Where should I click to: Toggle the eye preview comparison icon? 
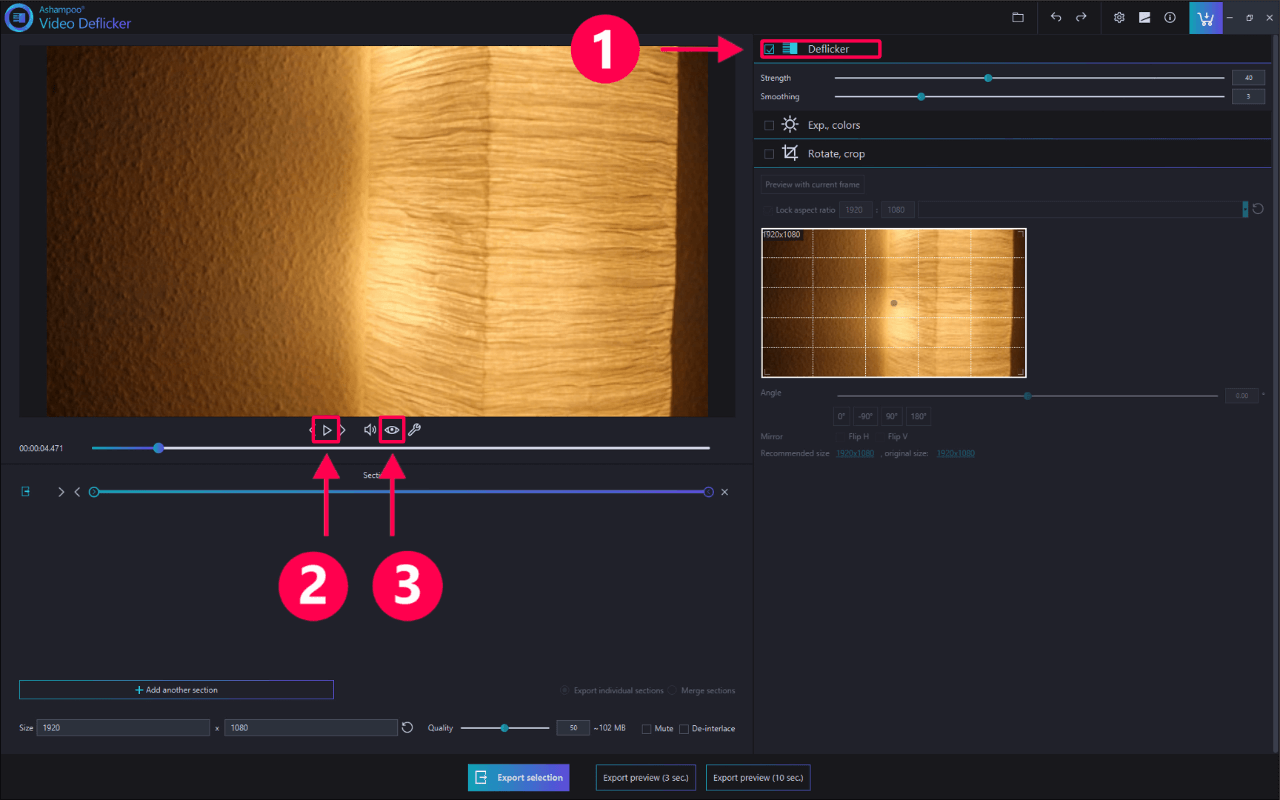point(392,430)
